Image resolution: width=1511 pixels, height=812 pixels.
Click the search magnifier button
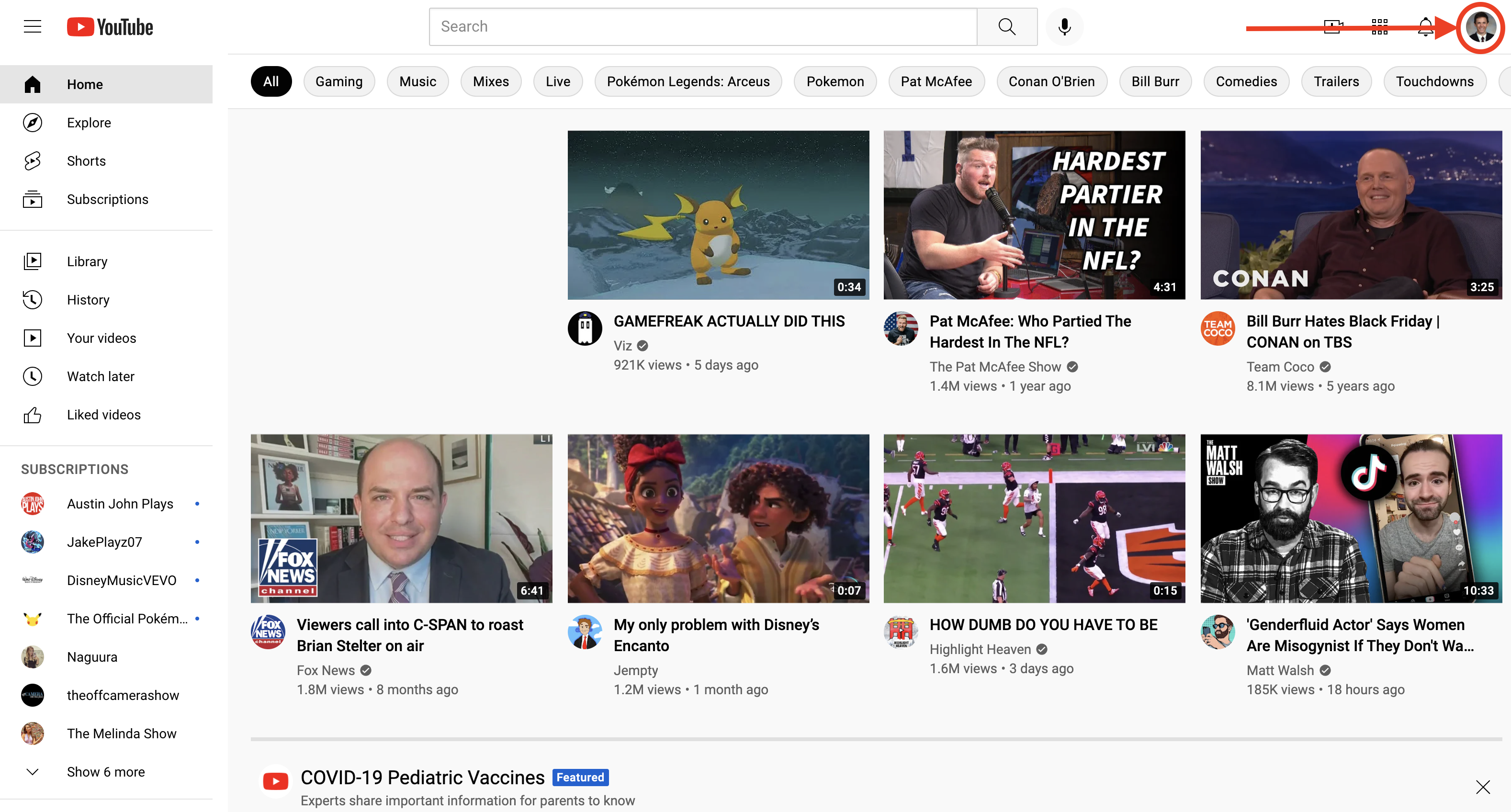coord(1006,26)
